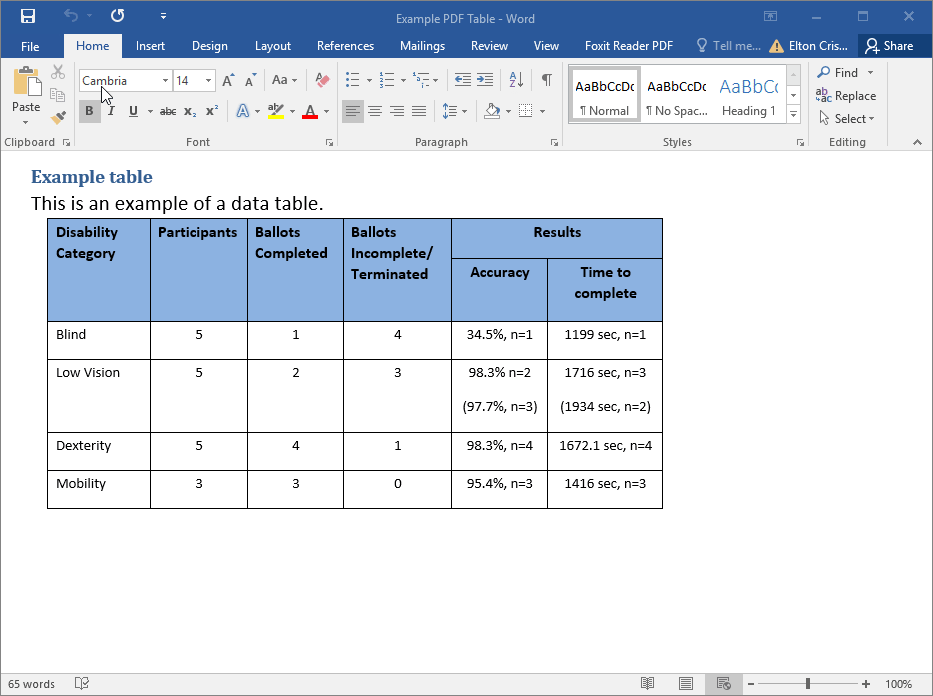Image resolution: width=933 pixels, height=696 pixels.
Task: Expand the Styles gallery more arrow
Action: pos(793,115)
